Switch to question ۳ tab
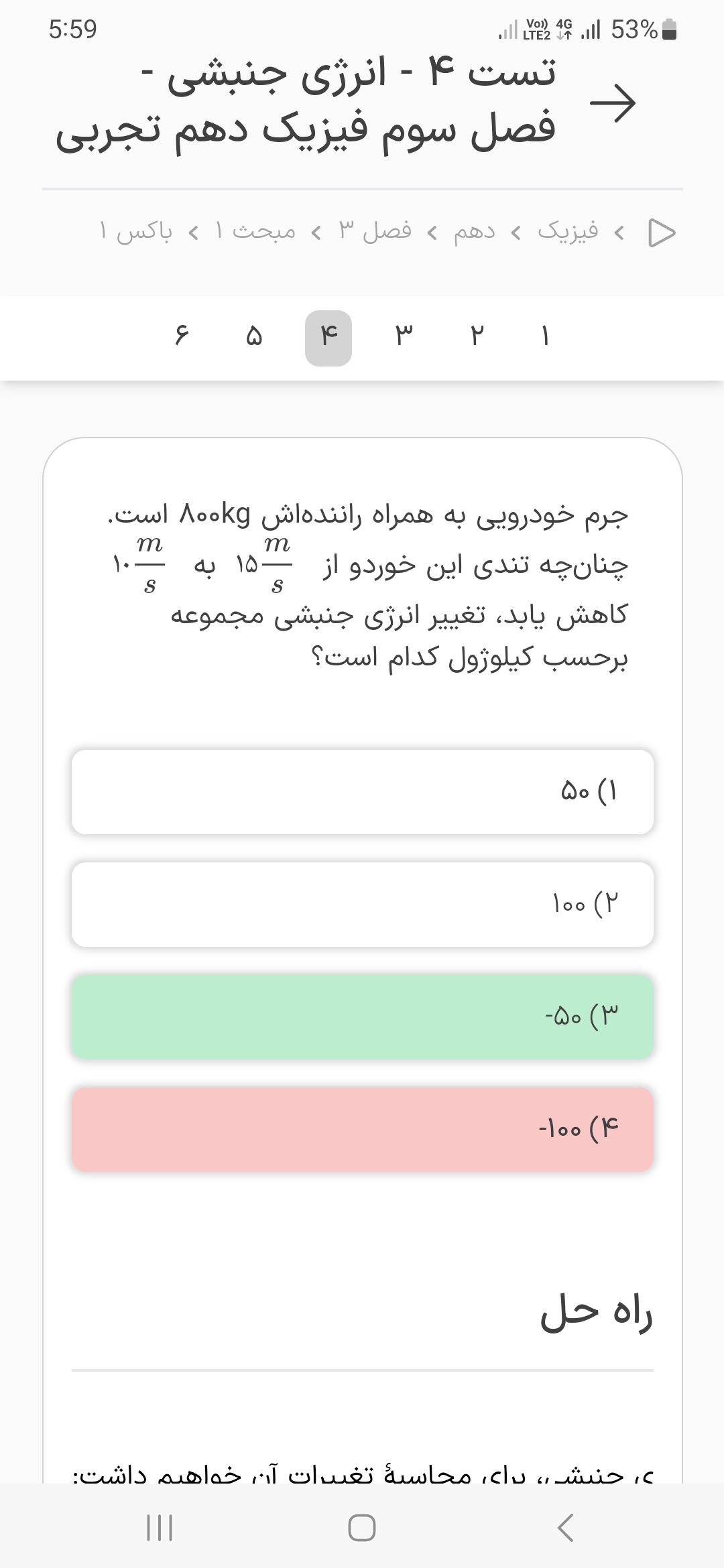 pos(404,336)
